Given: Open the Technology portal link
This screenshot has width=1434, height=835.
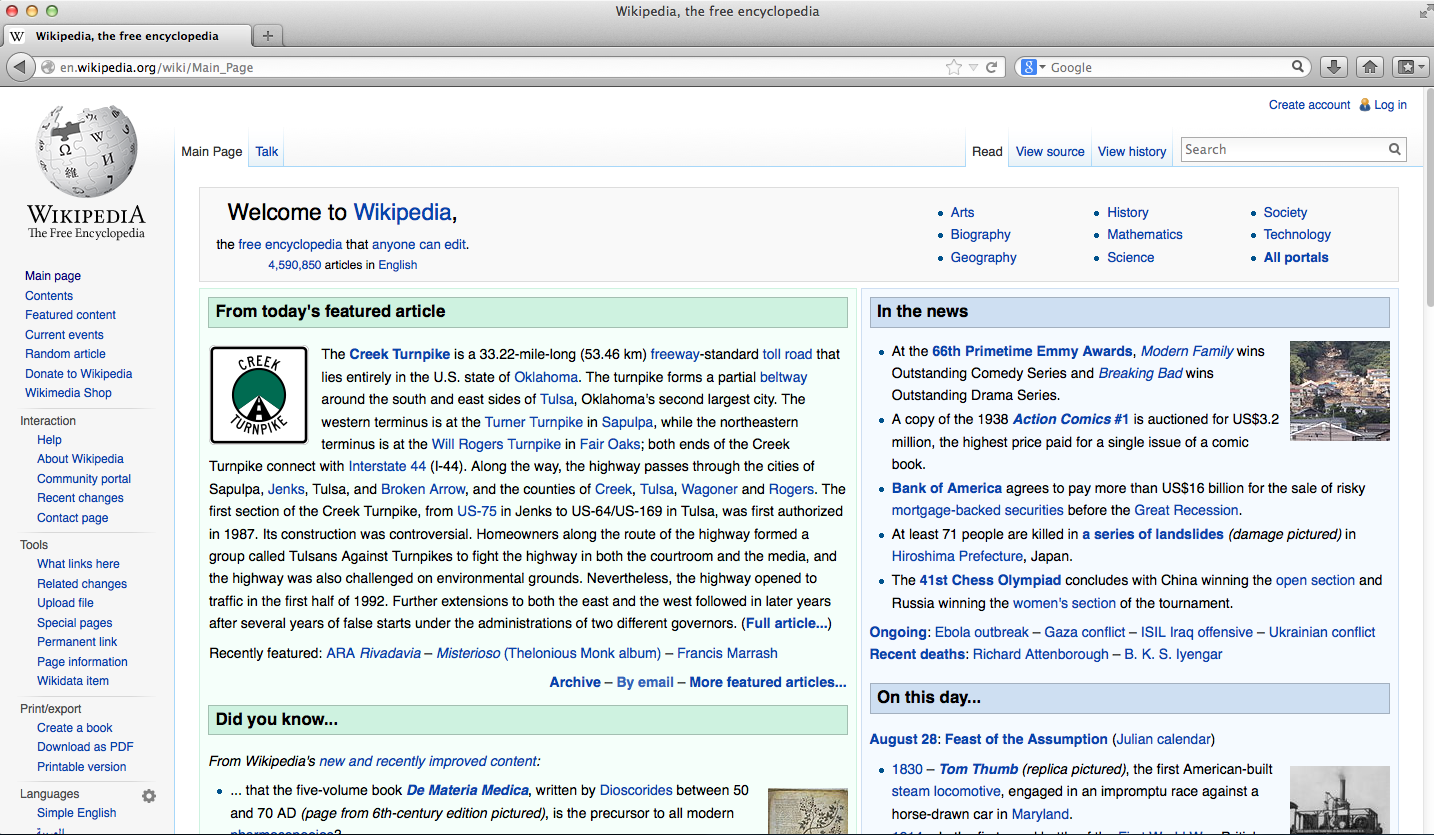Looking at the screenshot, I should pyautogui.click(x=1297, y=234).
